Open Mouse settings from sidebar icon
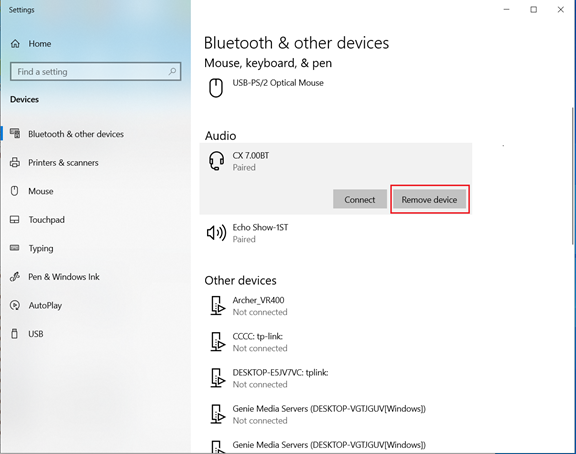576x454 pixels. click(15, 191)
